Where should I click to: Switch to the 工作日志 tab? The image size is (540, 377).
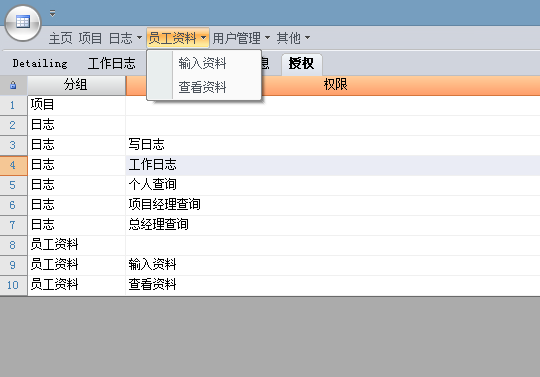coord(112,63)
